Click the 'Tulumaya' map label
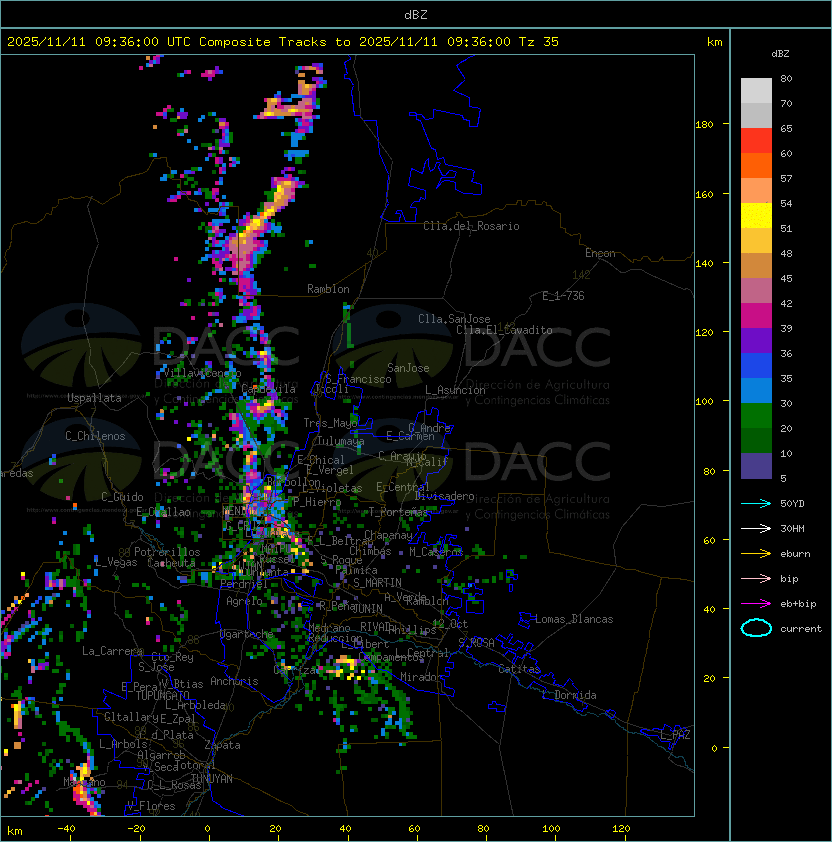This screenshot has height=842, width=832. pos(341,441)
